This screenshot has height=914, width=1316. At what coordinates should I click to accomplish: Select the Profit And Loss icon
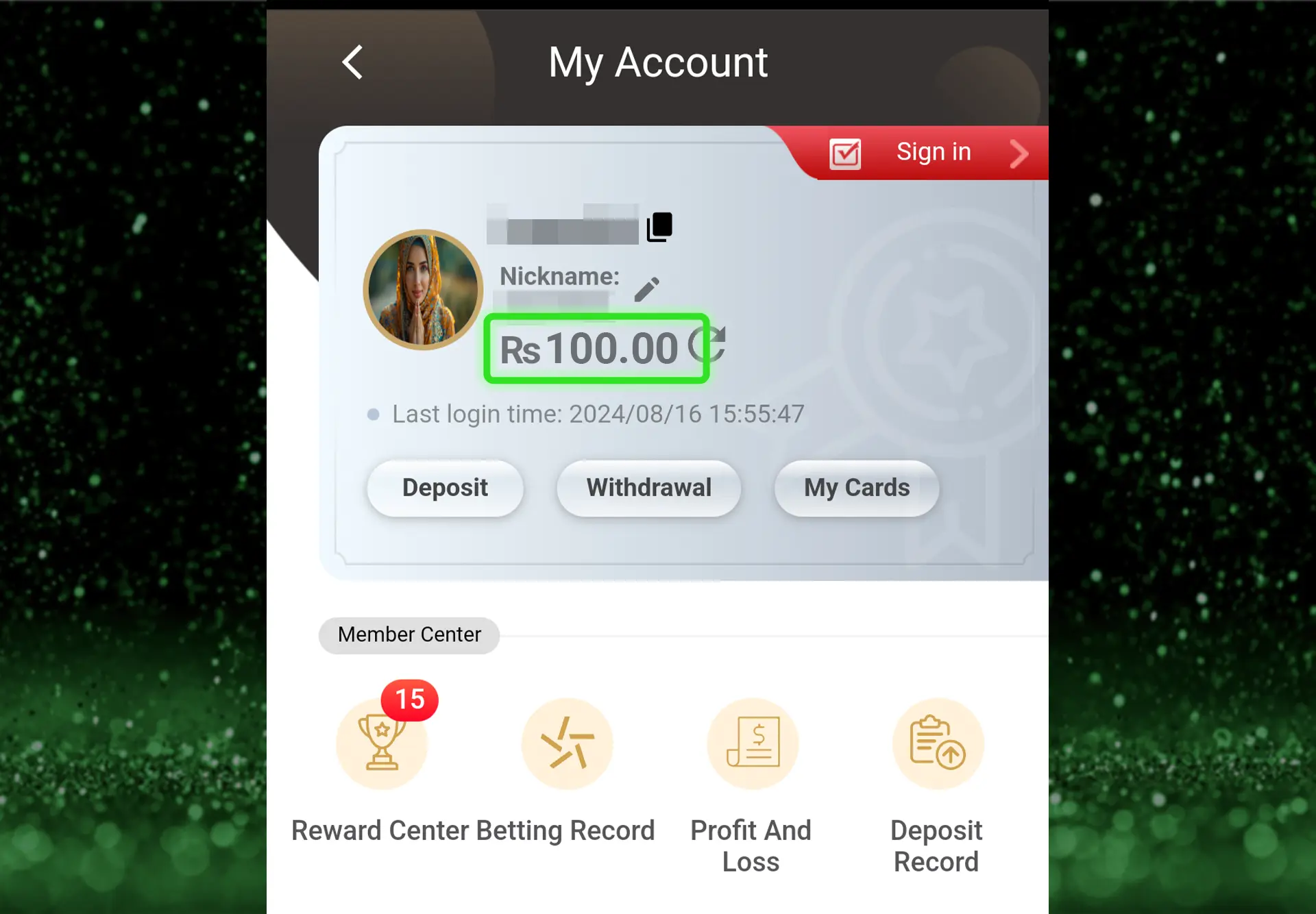coord(752,742)
